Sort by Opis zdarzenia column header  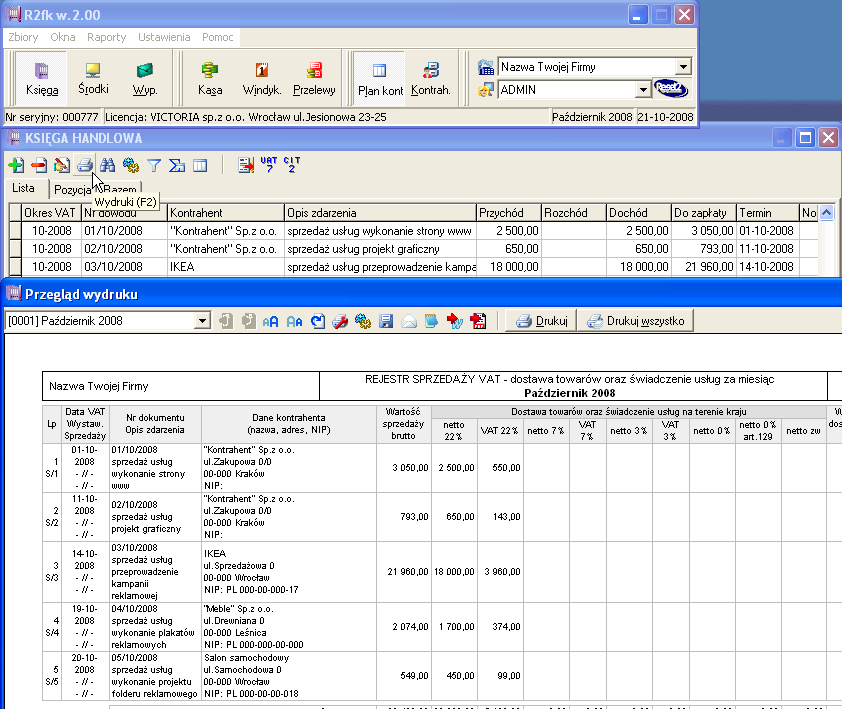click(x=380, y=213)
